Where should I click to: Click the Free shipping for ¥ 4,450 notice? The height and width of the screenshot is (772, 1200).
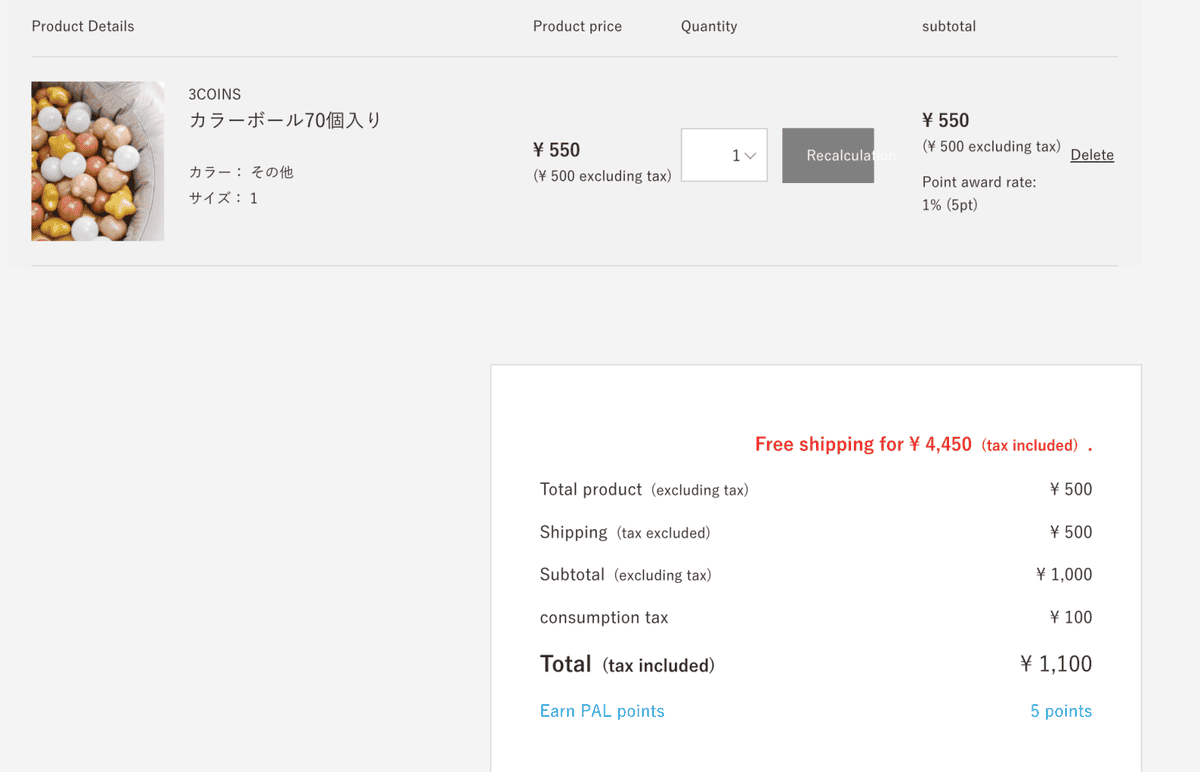924,444
